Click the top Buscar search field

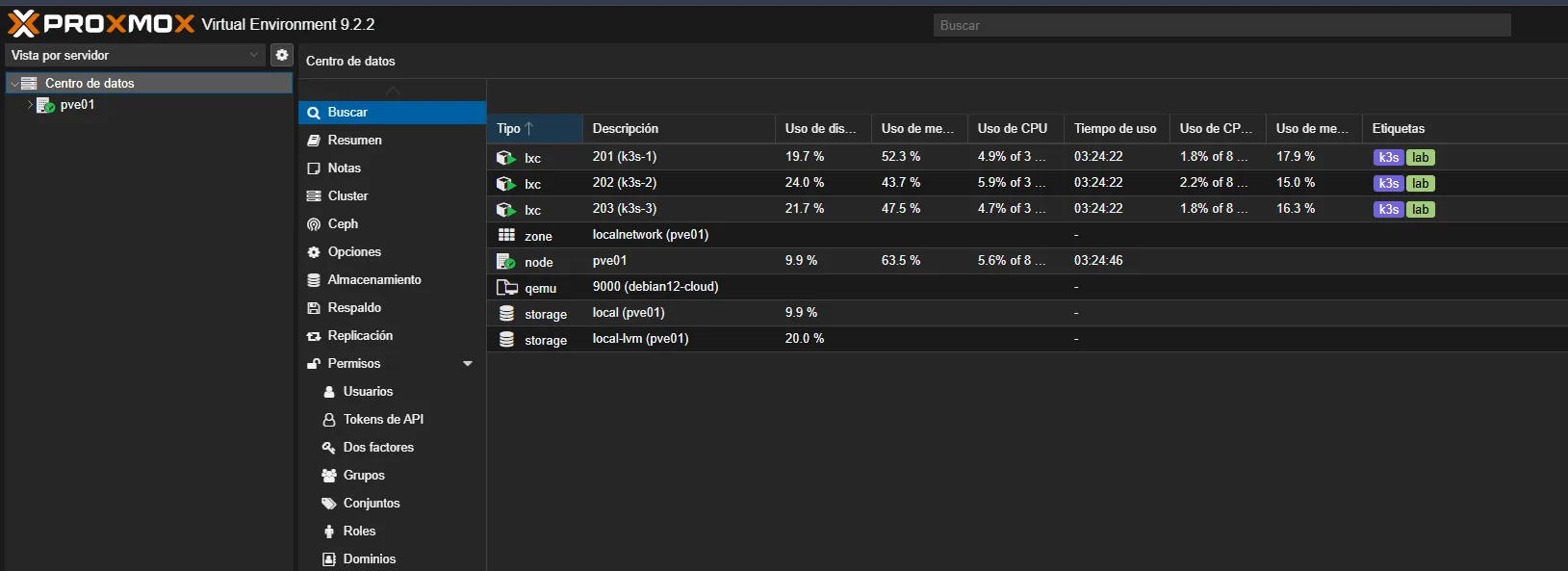(x=1221, y=25)
